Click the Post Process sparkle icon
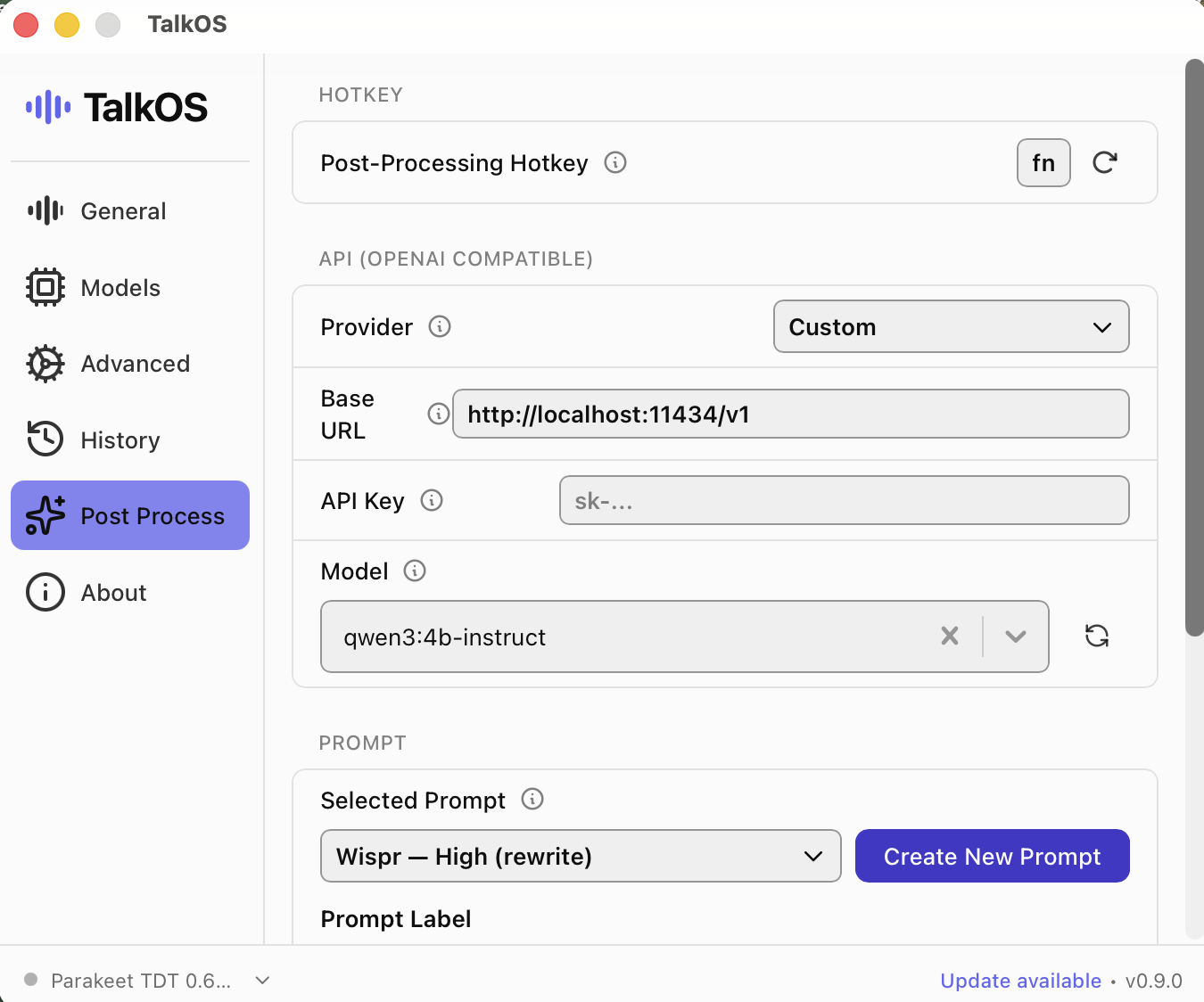 point(45,515)
